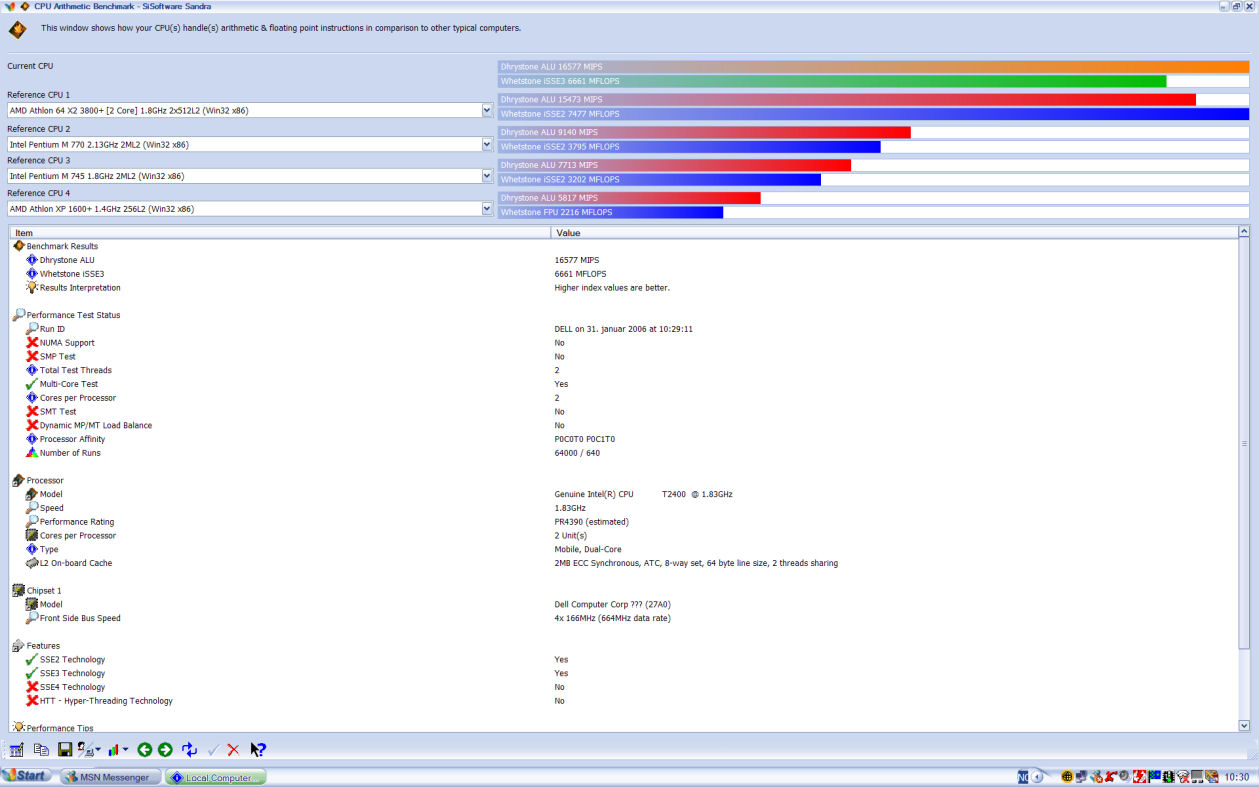The image size is (1259, 787).
Task: Click the 'Mobile, Dual-Core' type value
Action: 588,549
